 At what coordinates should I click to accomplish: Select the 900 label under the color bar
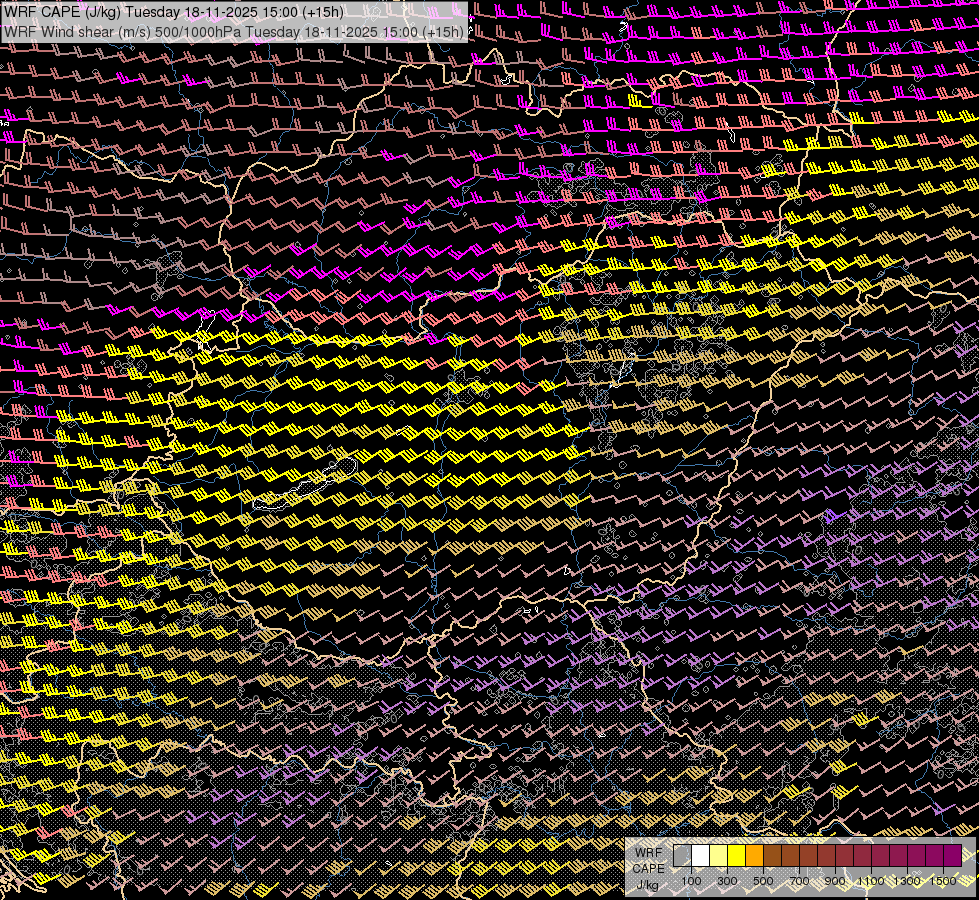coord(835,881)
